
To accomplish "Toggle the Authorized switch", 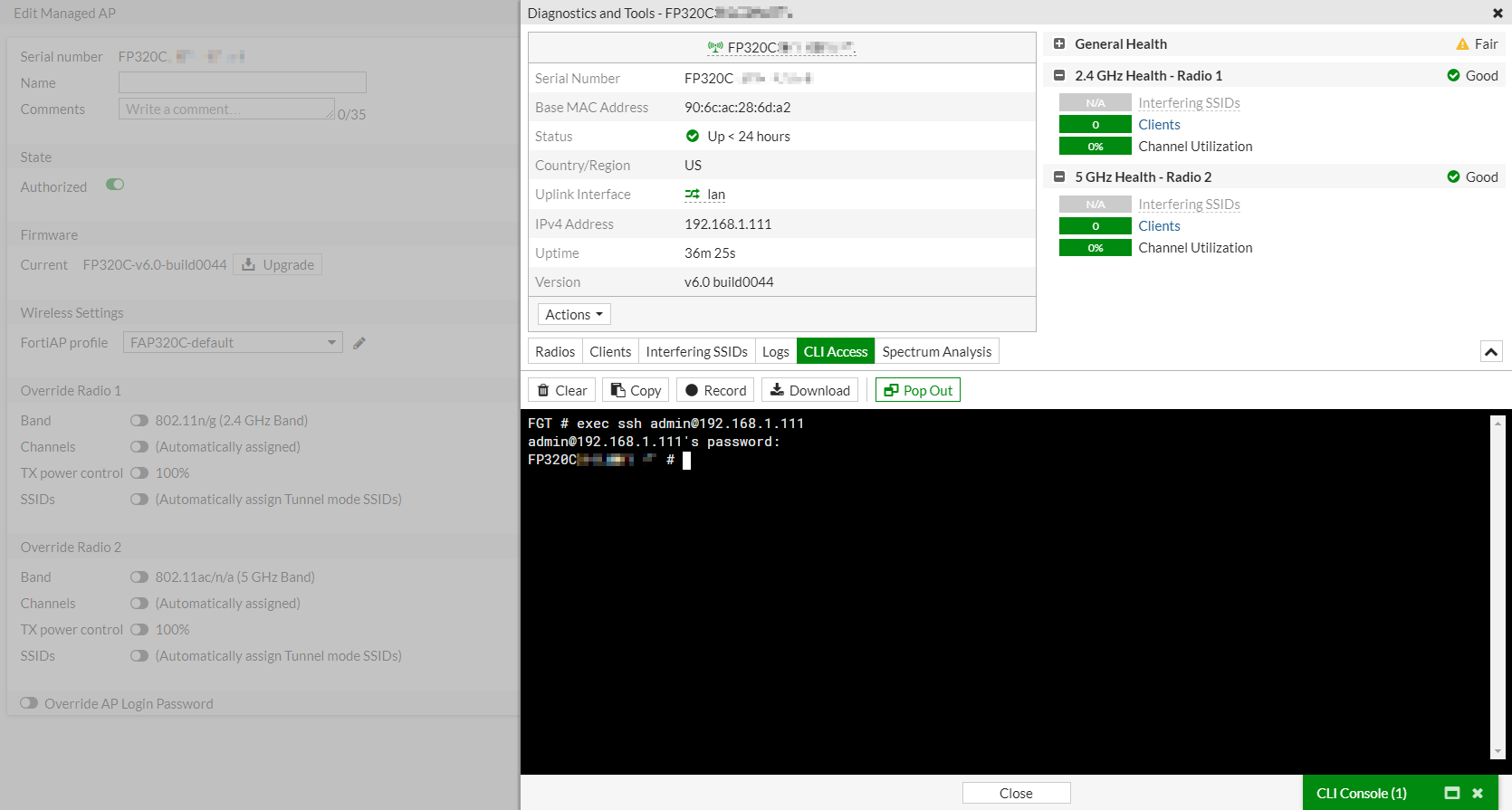I will [115, 185].
